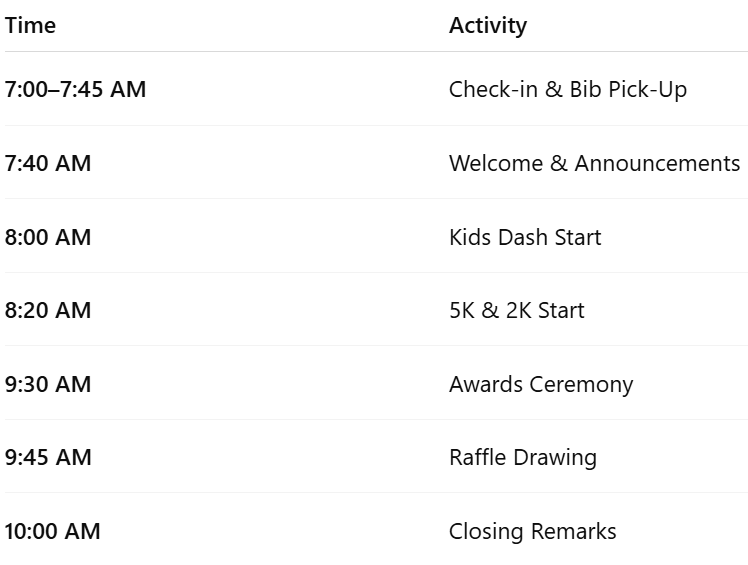Viewport: 748px width, 565px height.
Task: Select Check-in & Bib Pick-Up activity
Action: [x=568, y=89]
